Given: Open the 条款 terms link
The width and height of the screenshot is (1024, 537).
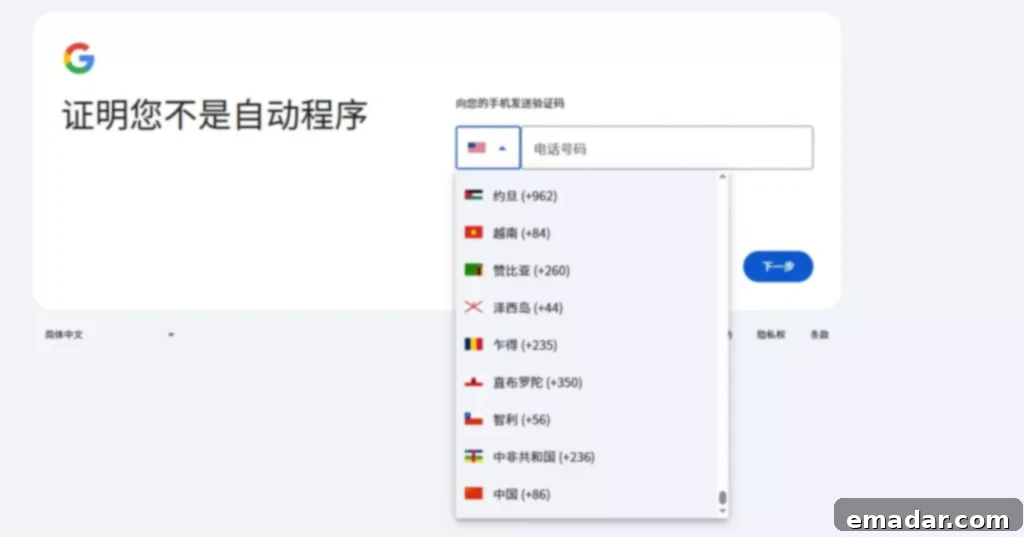Looking at the screenshot, I should click(820, 334).
